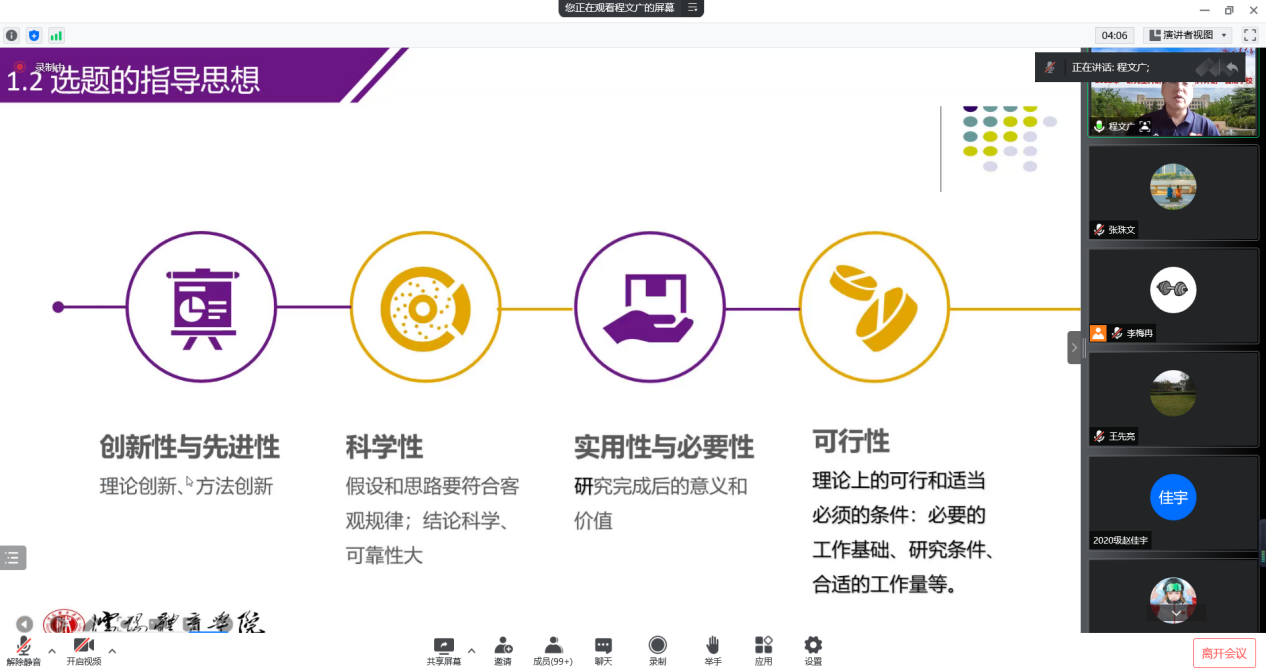The height and width of the screenshot is (672, 1266).
Task: Open the 共享屏幕 screen share icon
Action: (x=444, y=650)
